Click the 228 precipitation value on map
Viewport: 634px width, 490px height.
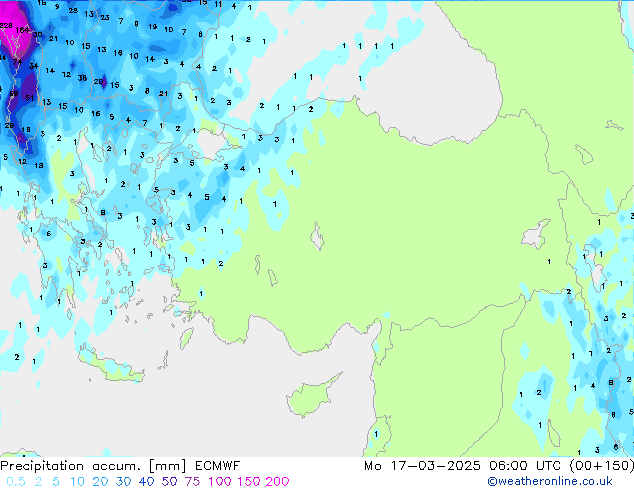click(6, 25)
